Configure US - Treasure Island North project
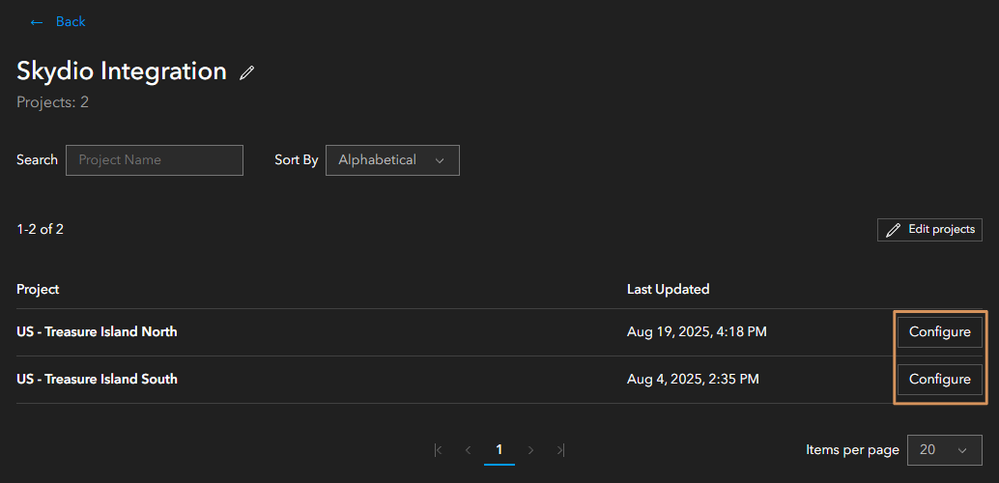 [x=939, y=332]
